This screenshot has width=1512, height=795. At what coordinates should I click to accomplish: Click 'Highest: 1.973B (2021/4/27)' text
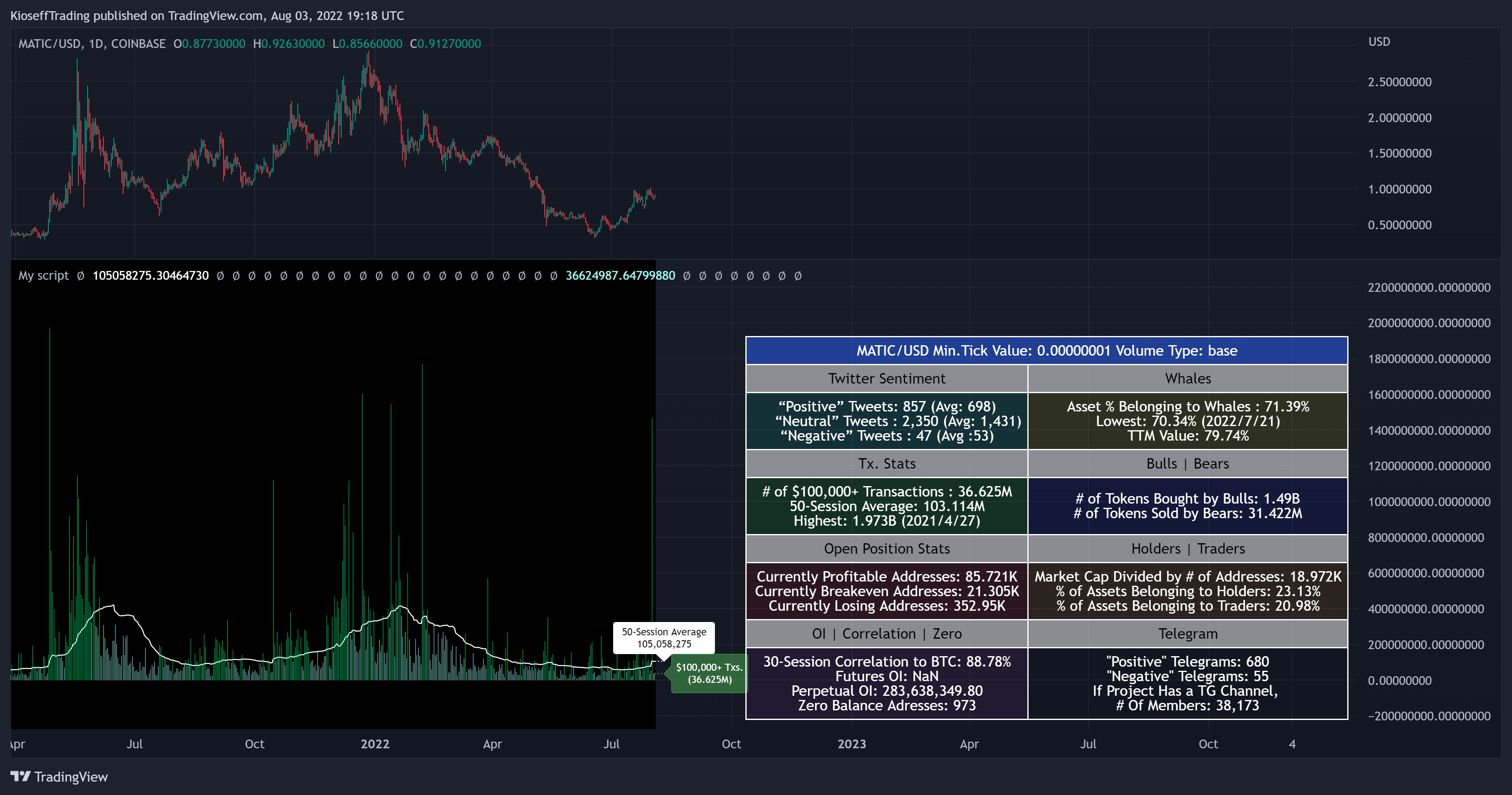(887, 521)
